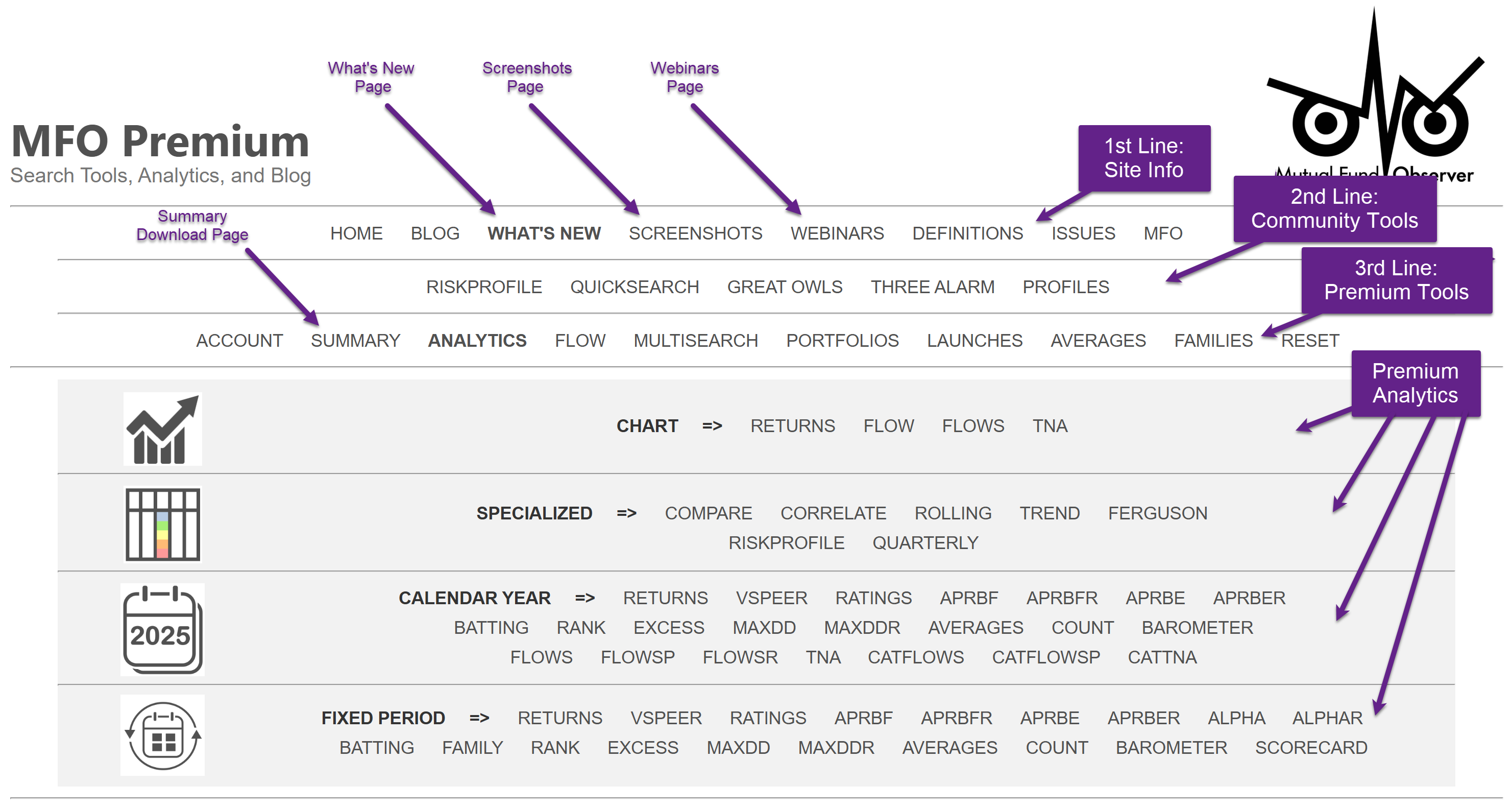The height and width of the screenshot is (808, 1512).
Task: Open the SUMMARY download page
Action: tap(355, 341)
